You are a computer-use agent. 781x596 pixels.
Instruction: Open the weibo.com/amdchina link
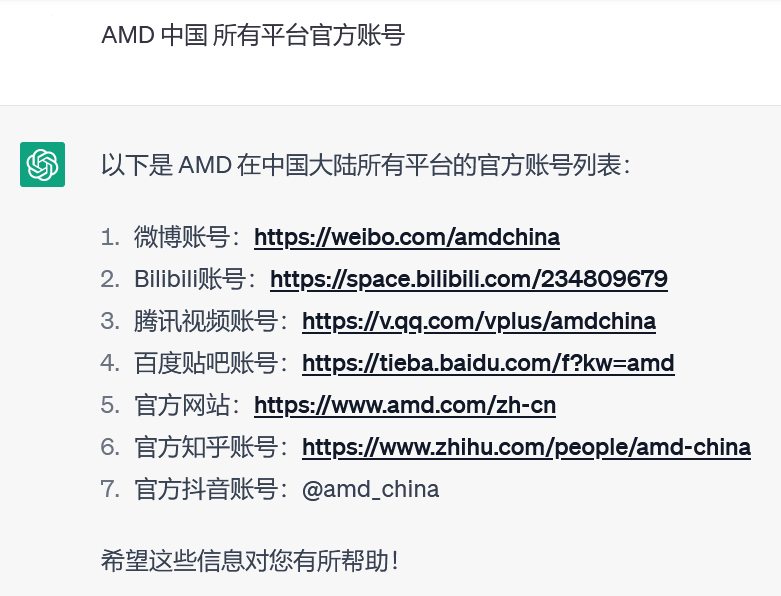point(407,238)
